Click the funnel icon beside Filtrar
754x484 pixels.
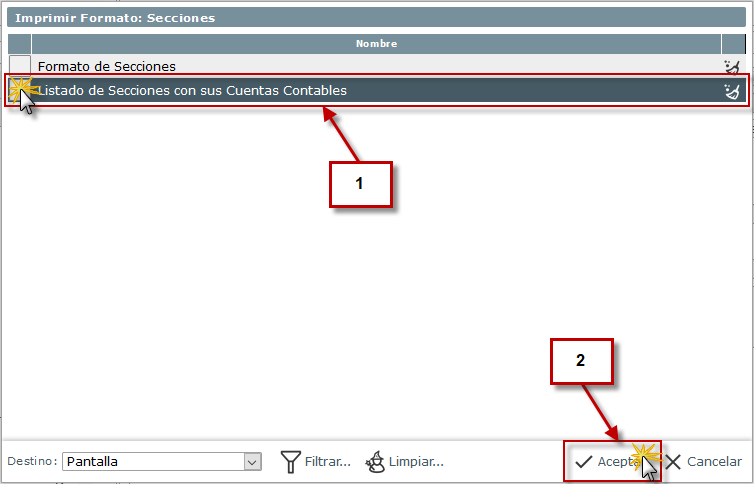[x=290, y=462]
